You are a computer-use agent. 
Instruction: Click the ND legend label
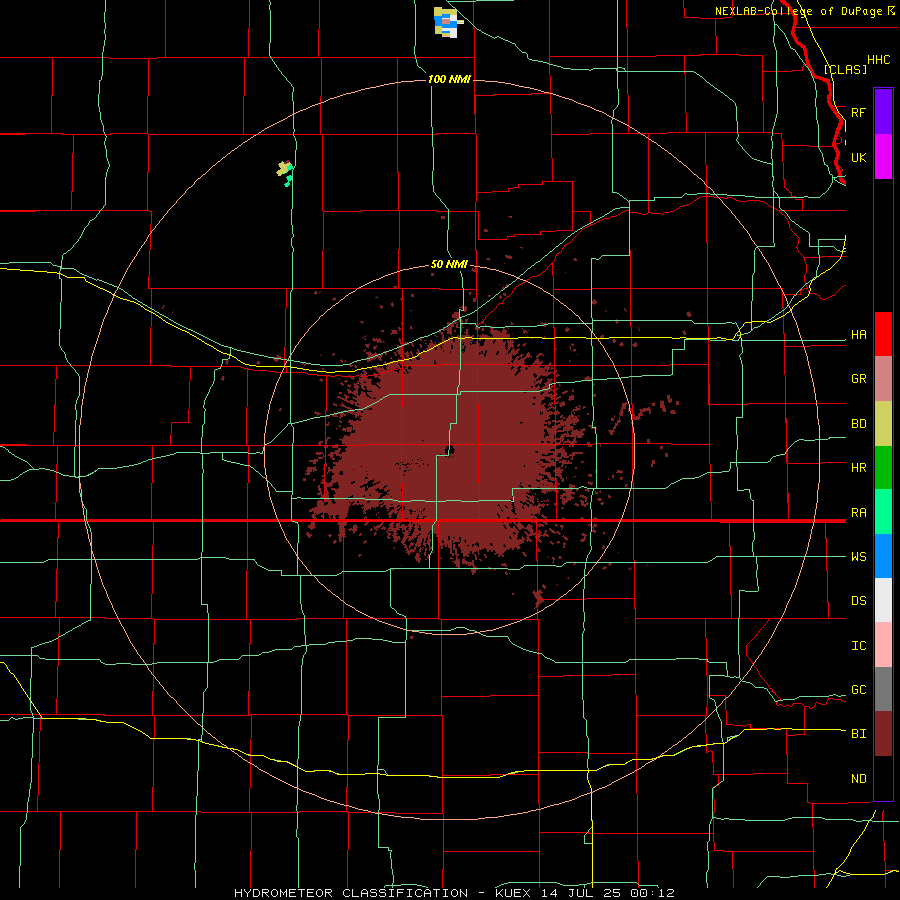click(x=858, y=779)
